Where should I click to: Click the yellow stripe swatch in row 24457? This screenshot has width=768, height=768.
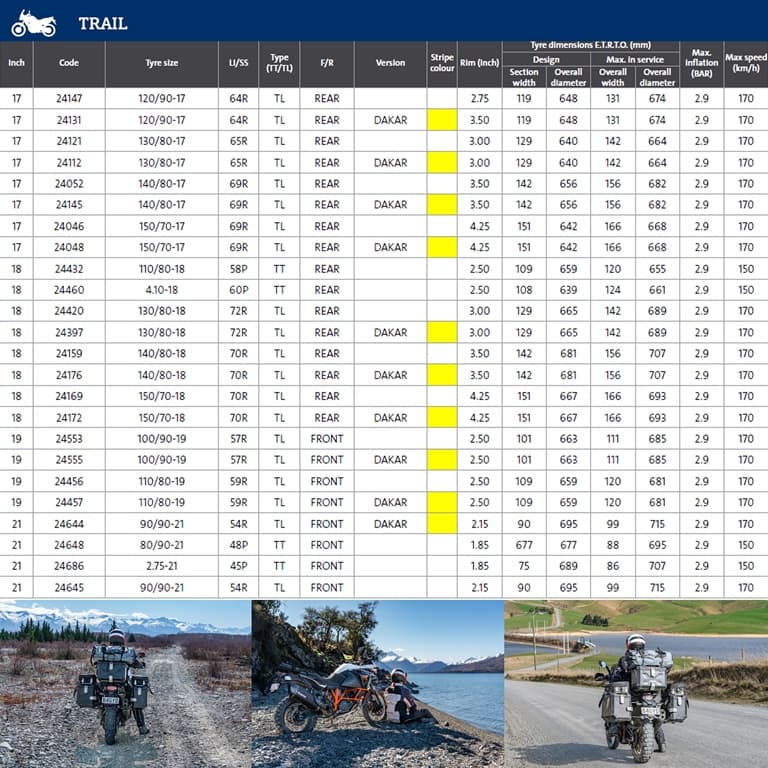[442, 503]
